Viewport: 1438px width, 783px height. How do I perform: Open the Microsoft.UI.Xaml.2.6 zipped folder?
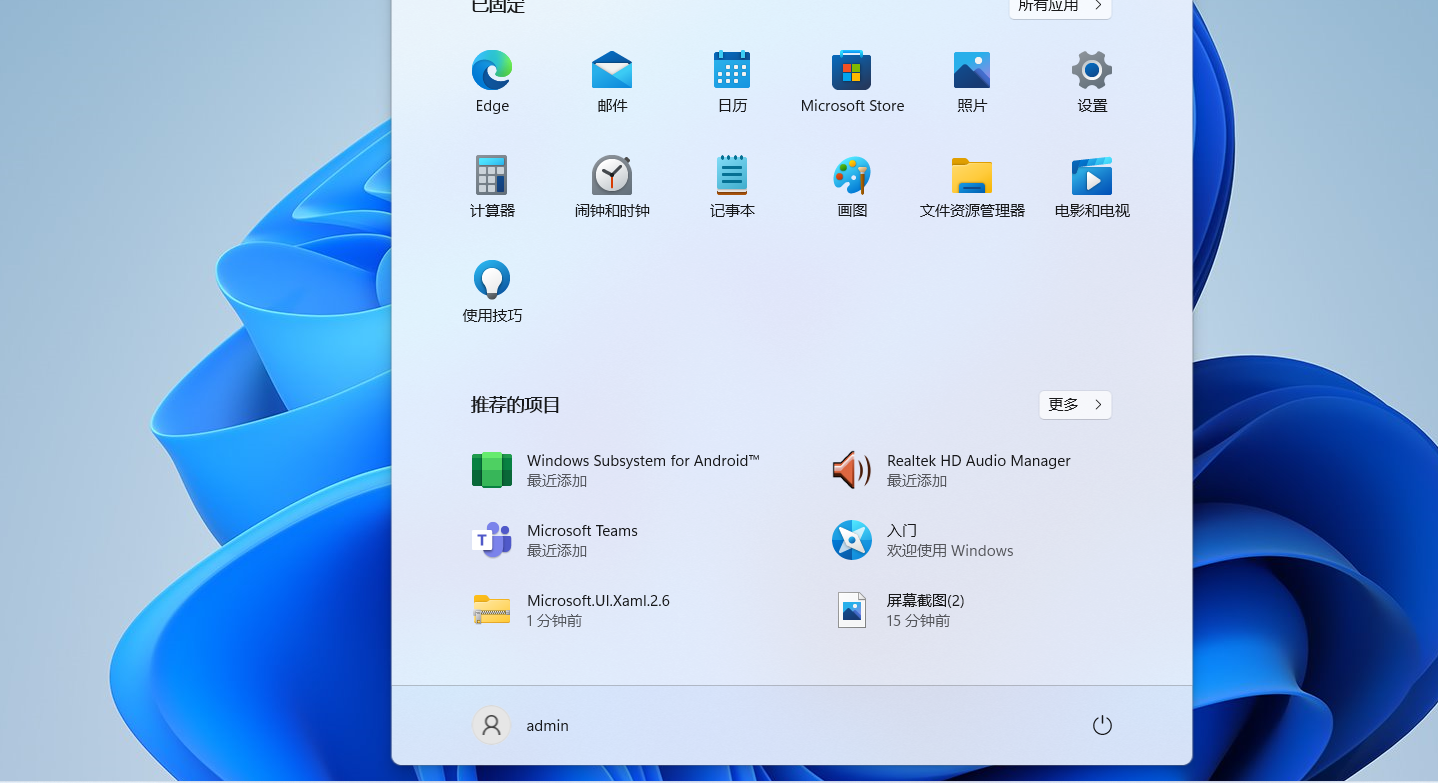pos(570,610)
